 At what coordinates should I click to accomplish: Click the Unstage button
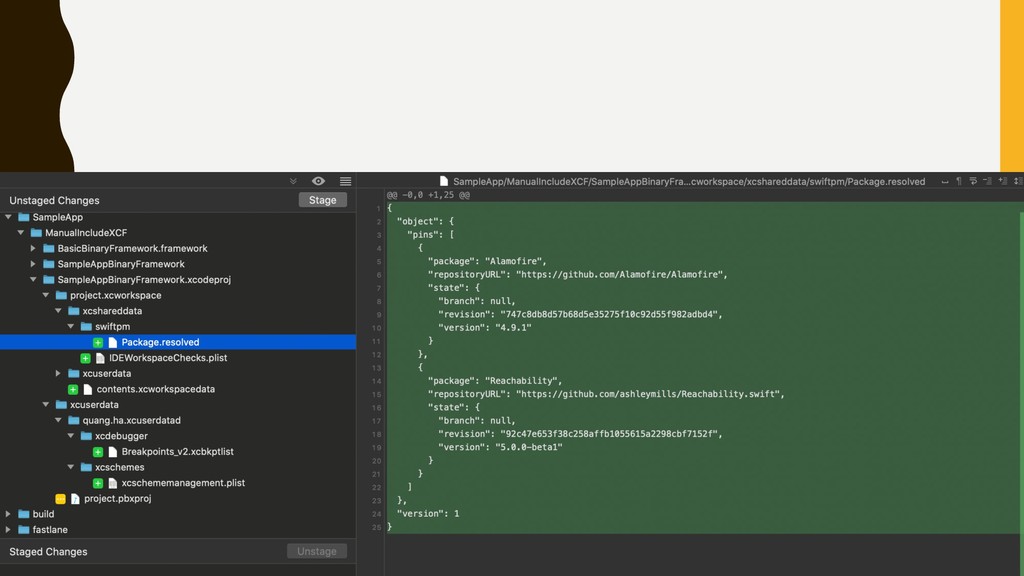point(317,551)
